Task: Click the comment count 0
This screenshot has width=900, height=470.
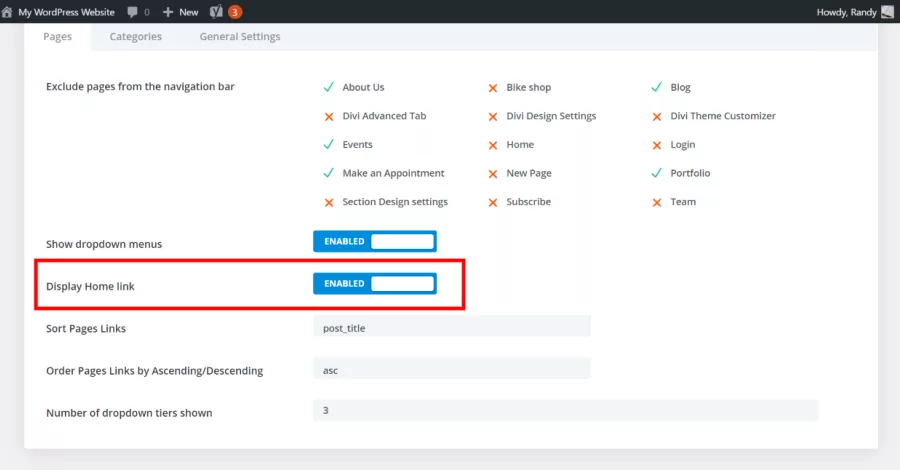Action: (x=147, y=12)
